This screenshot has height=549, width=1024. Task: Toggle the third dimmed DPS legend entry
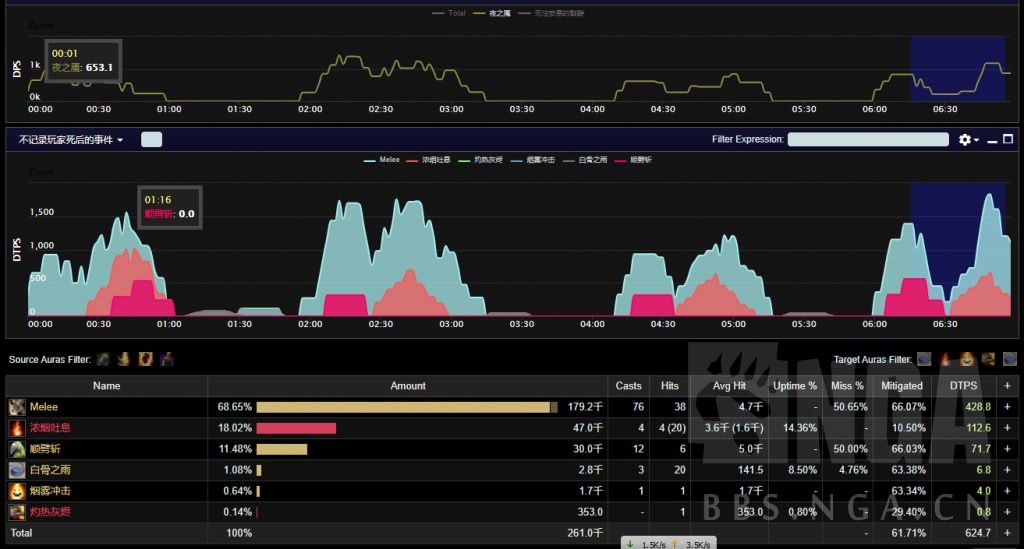click(551, 13)
